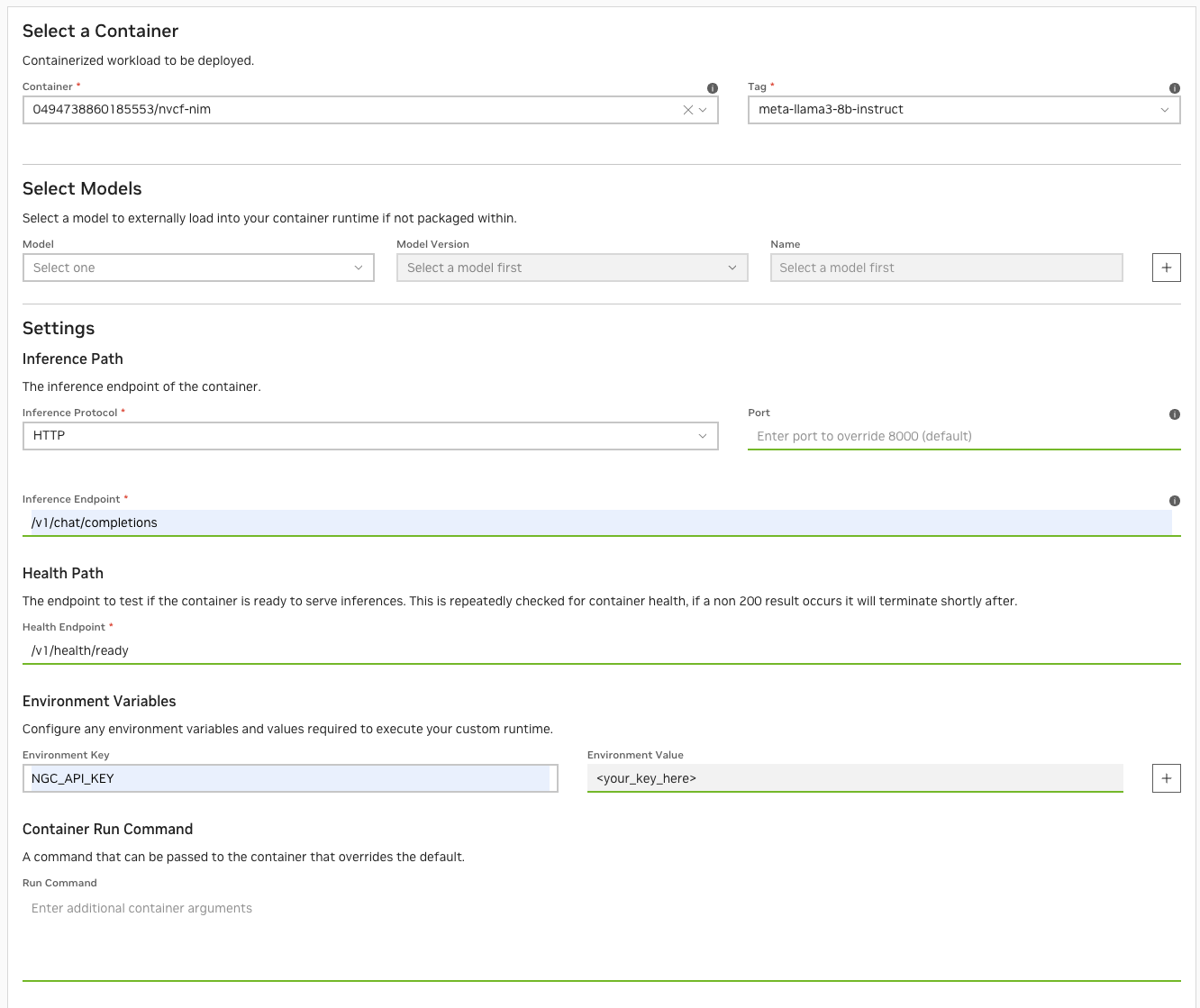Viewport: 1200px width, 1008px height.
Task: Click the Port override input field
Action: click(x=962, y=436)
